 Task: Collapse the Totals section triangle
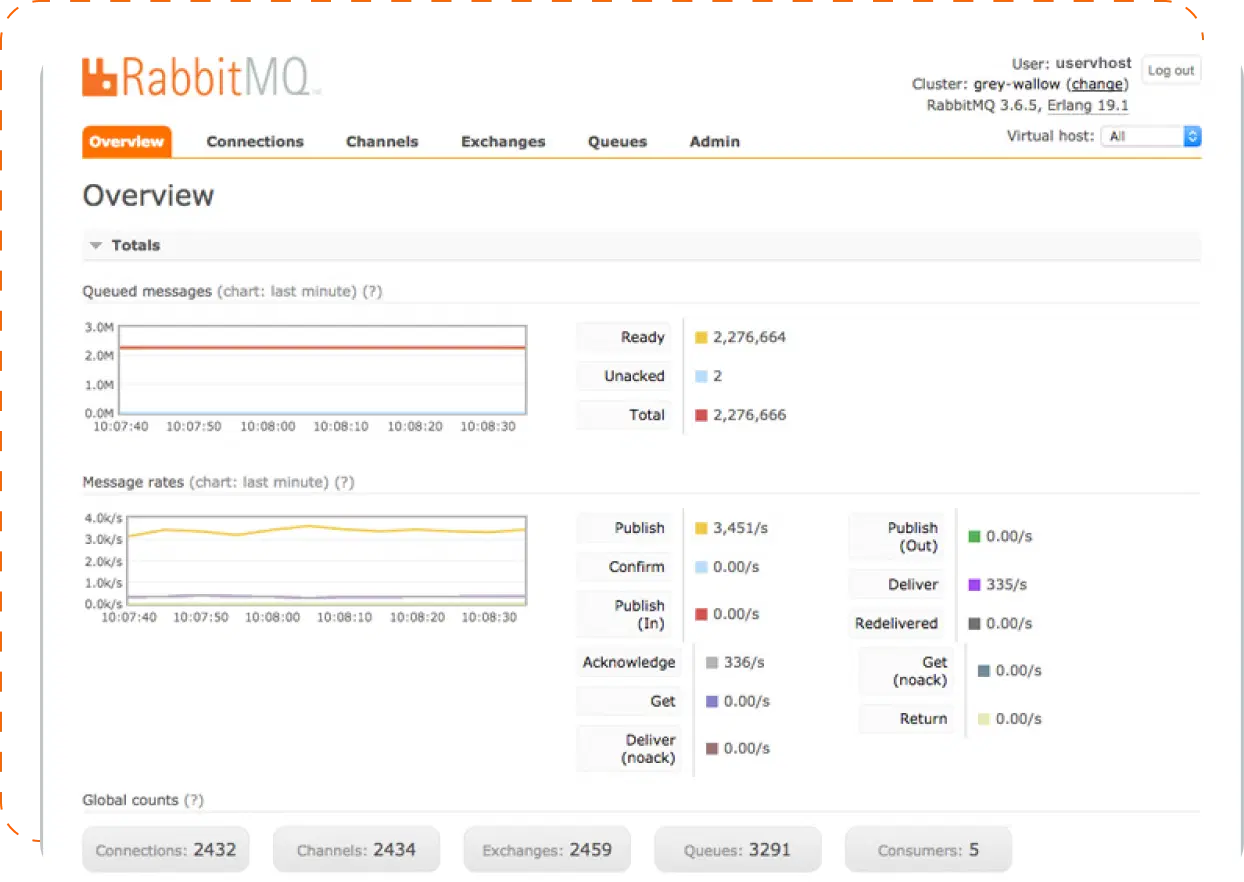click(x=96, y=246)
